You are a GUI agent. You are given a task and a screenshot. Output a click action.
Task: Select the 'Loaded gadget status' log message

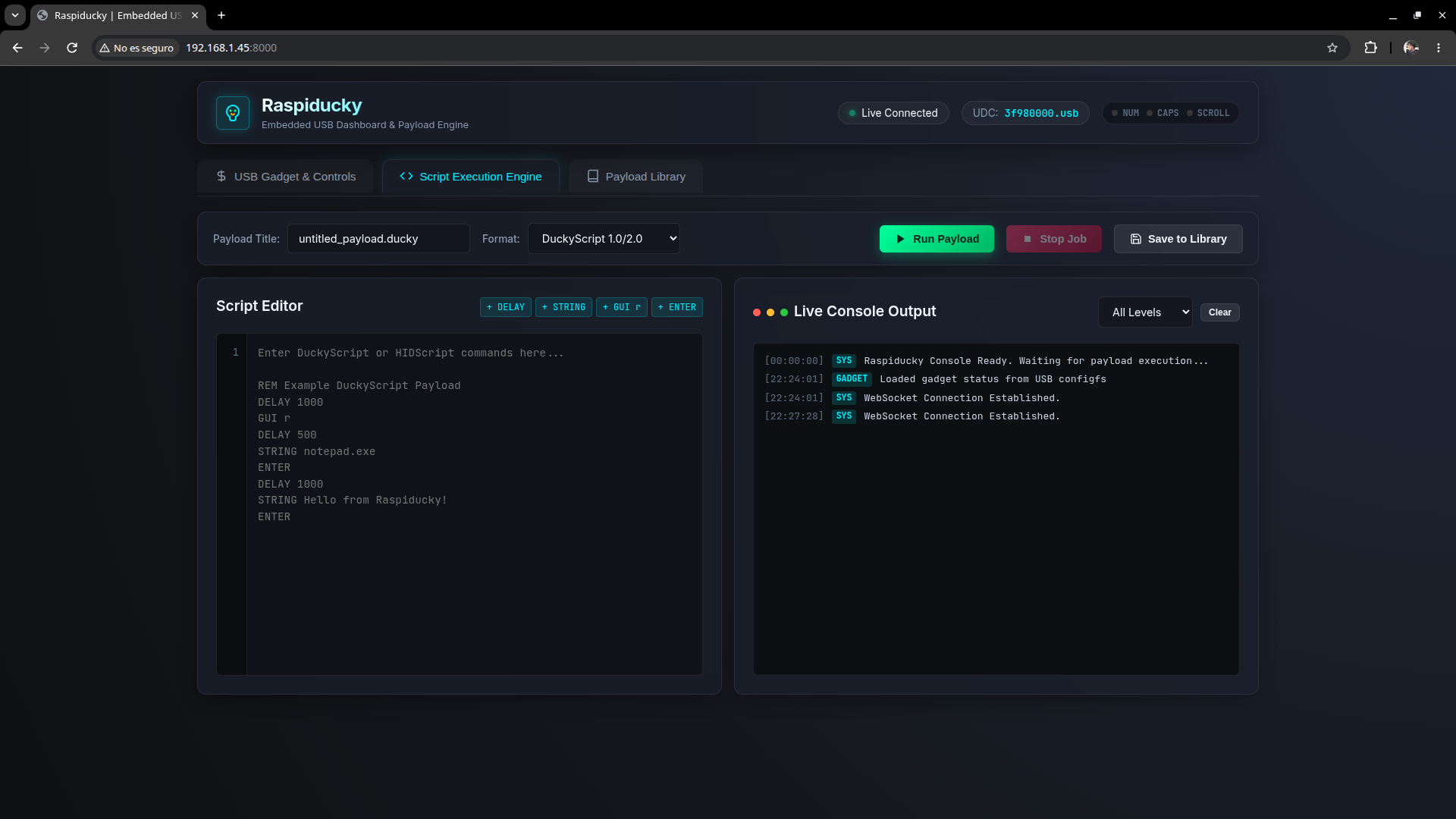tap(993, 379)
